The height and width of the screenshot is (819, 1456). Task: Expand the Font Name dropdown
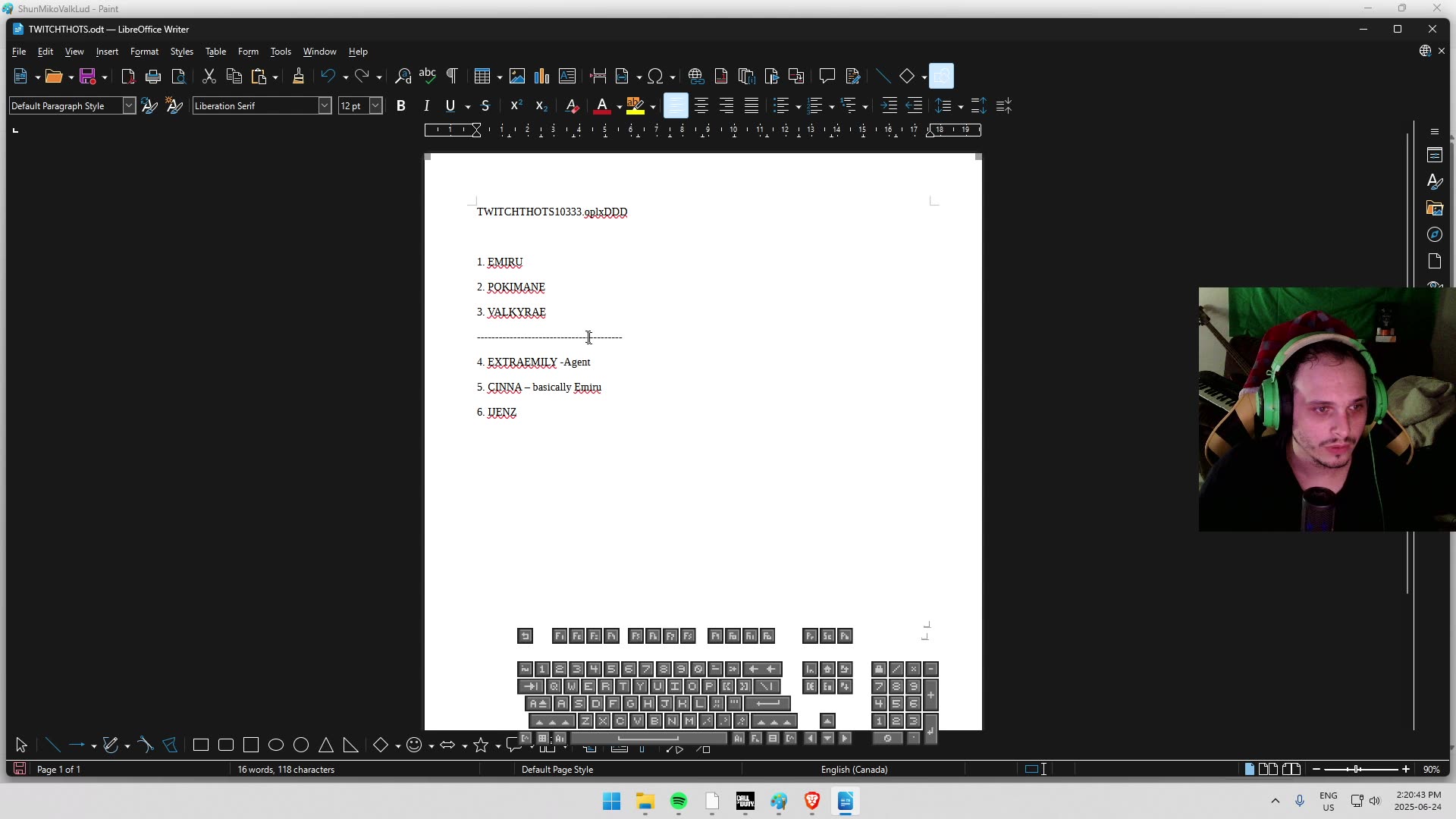pos(325,105)
